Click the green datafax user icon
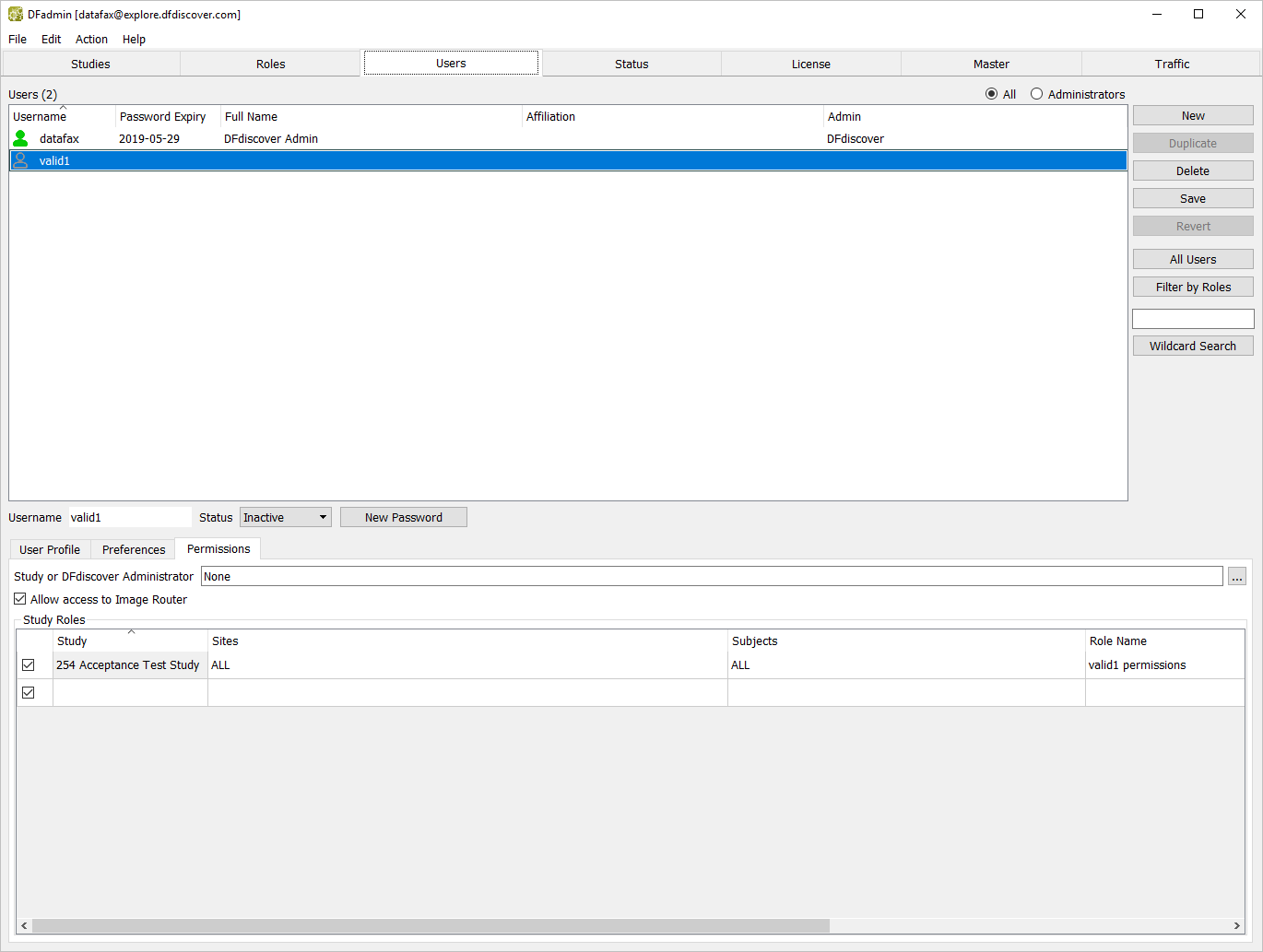 point(20,138)
